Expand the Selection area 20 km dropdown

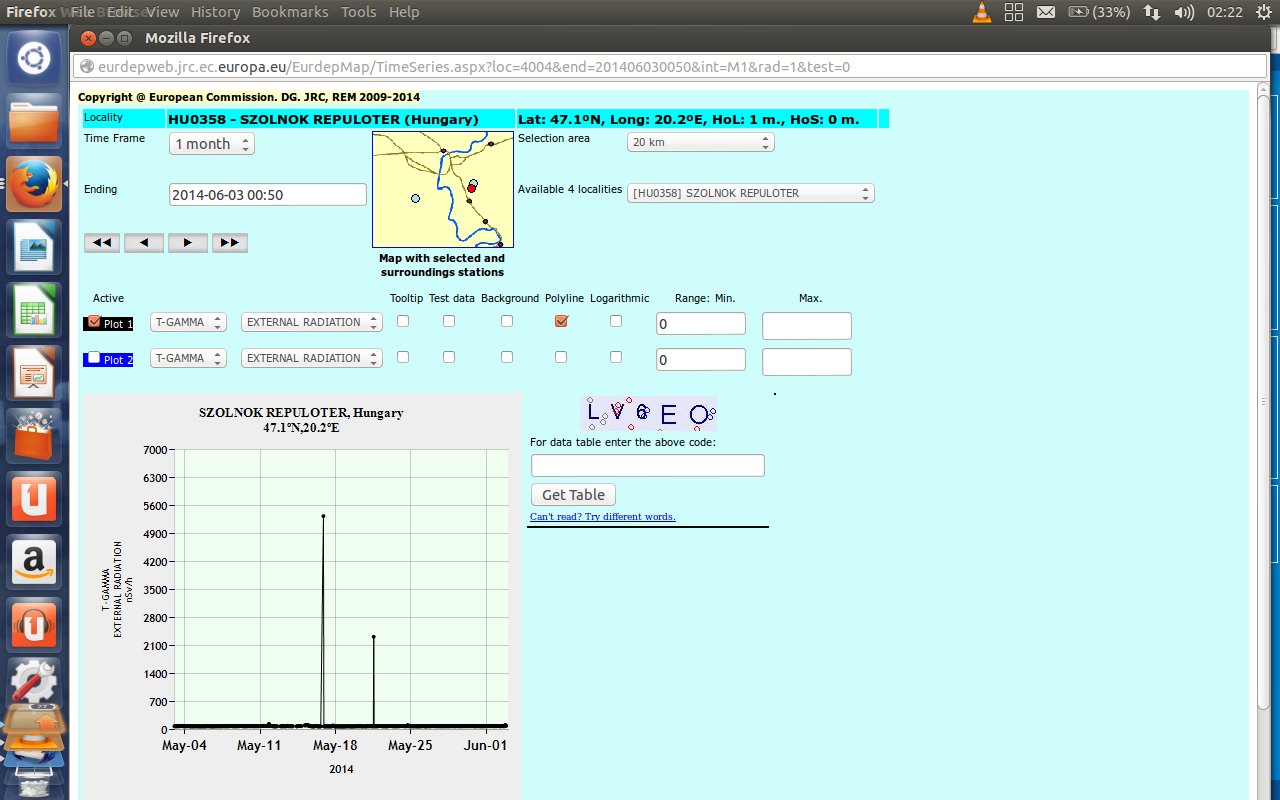pyautogui.click(x=700, y=143)
